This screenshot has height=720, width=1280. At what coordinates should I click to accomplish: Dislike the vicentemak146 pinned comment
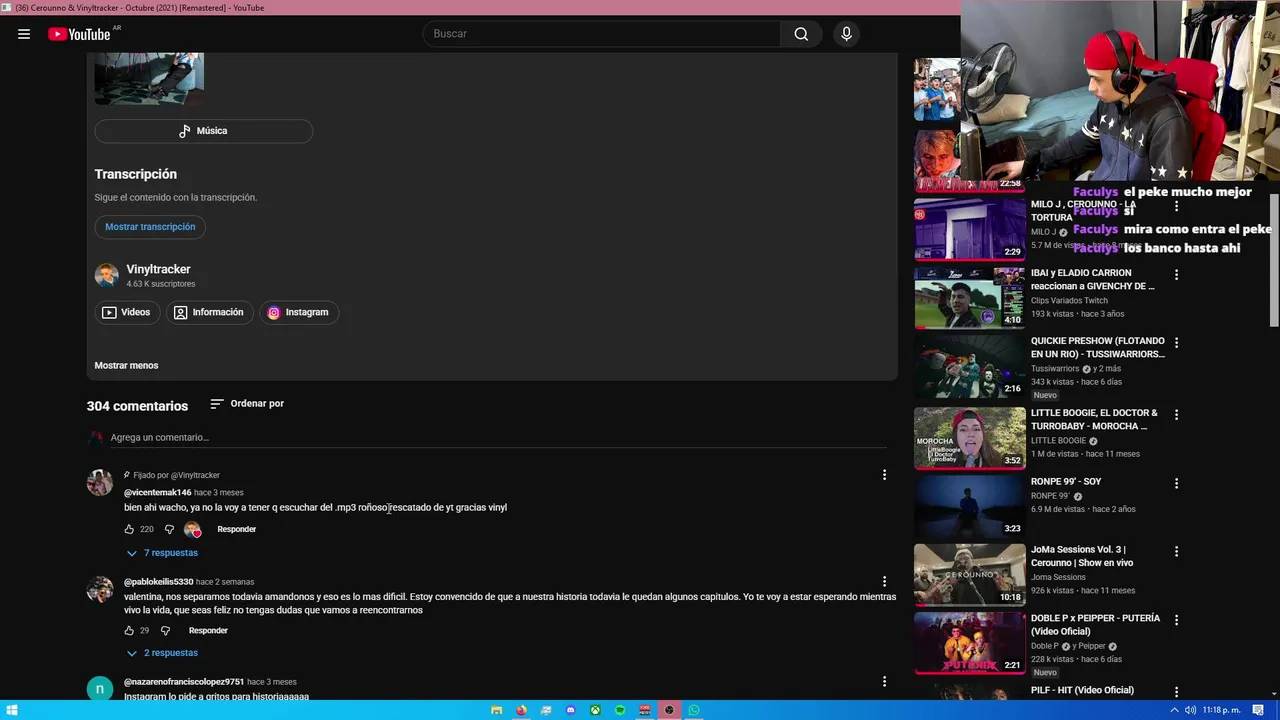(169, 529)
